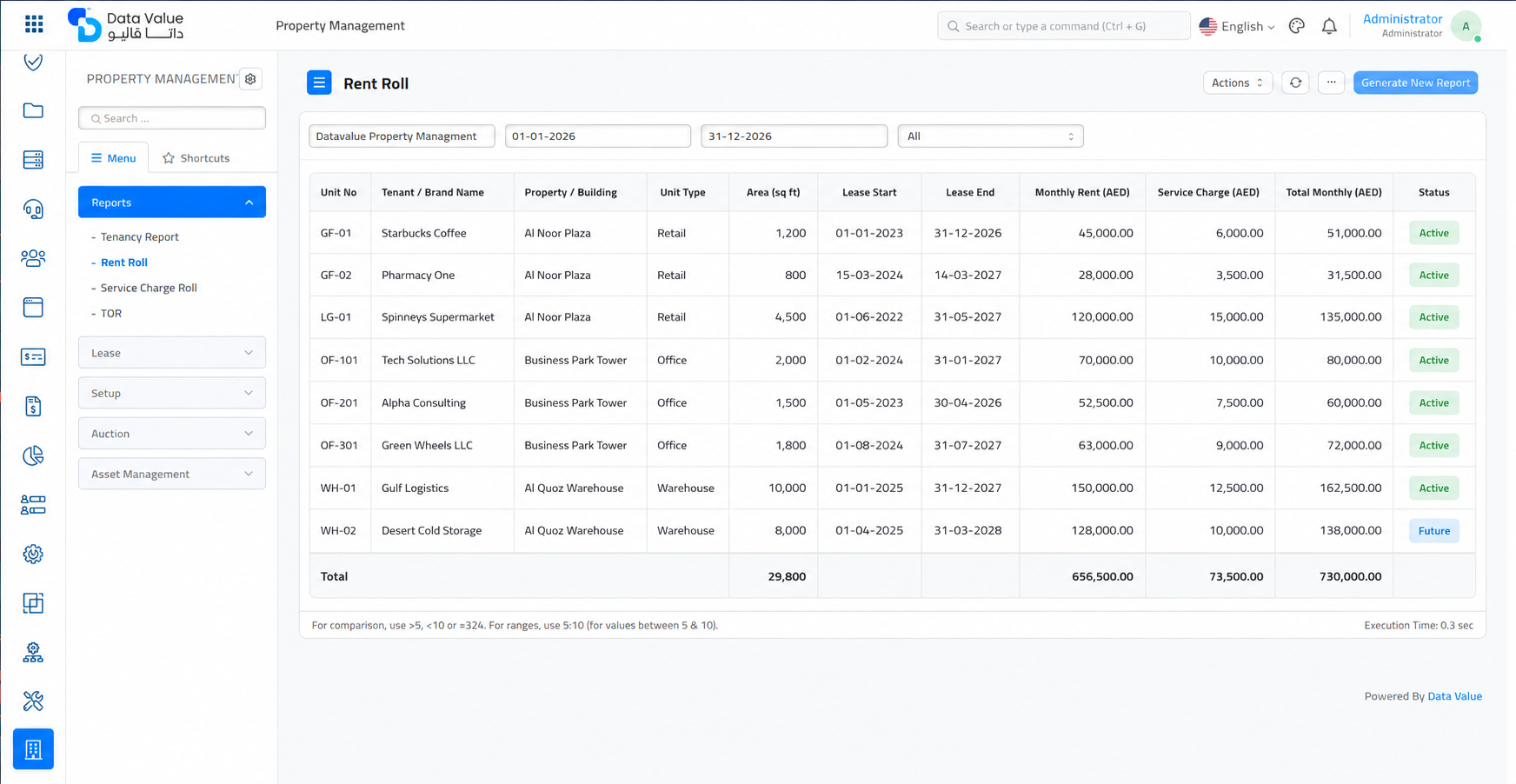The height and width of the screenshot is (784, 1516).
Task: Click the 31-12-2026 to-date field
Action: [x=794, y=136]
